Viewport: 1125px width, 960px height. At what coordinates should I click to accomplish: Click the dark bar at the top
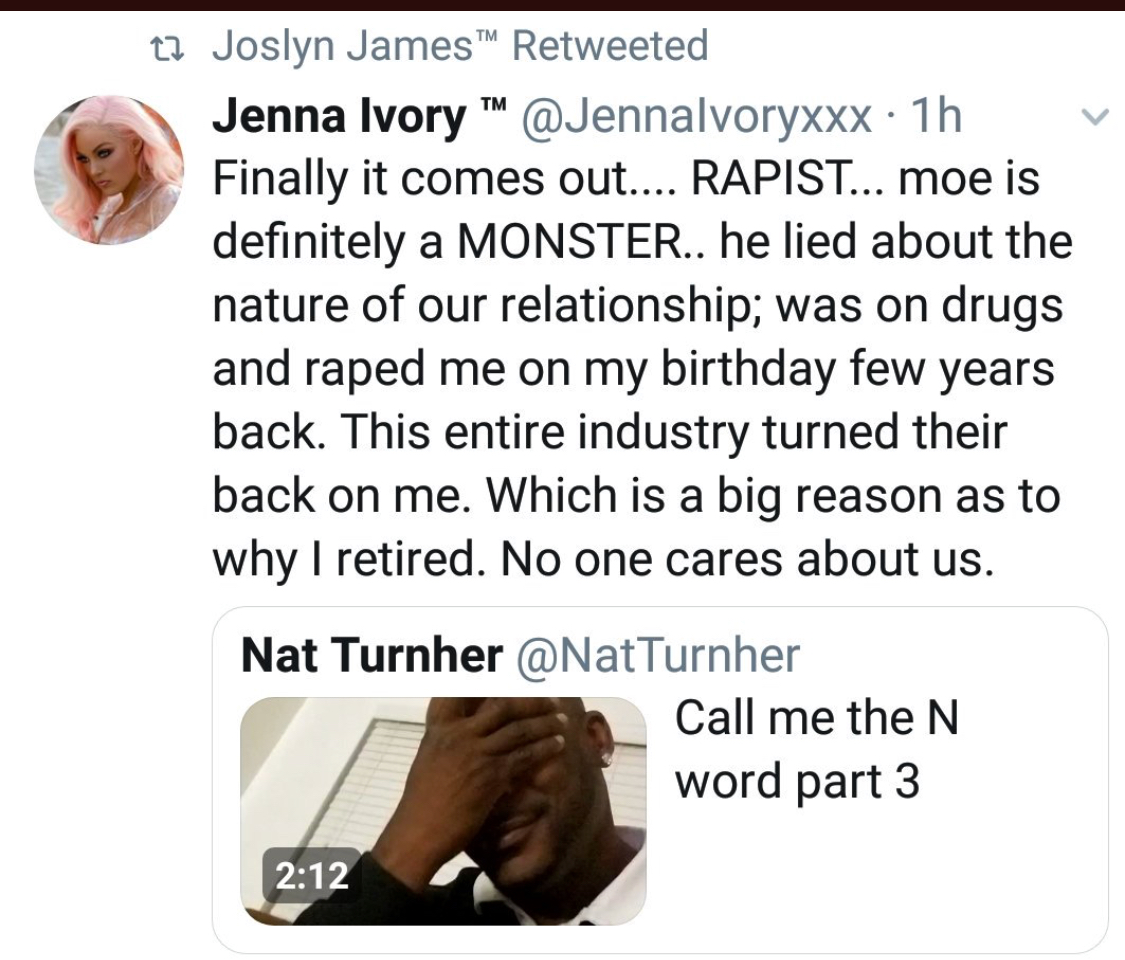coord(562,5)
